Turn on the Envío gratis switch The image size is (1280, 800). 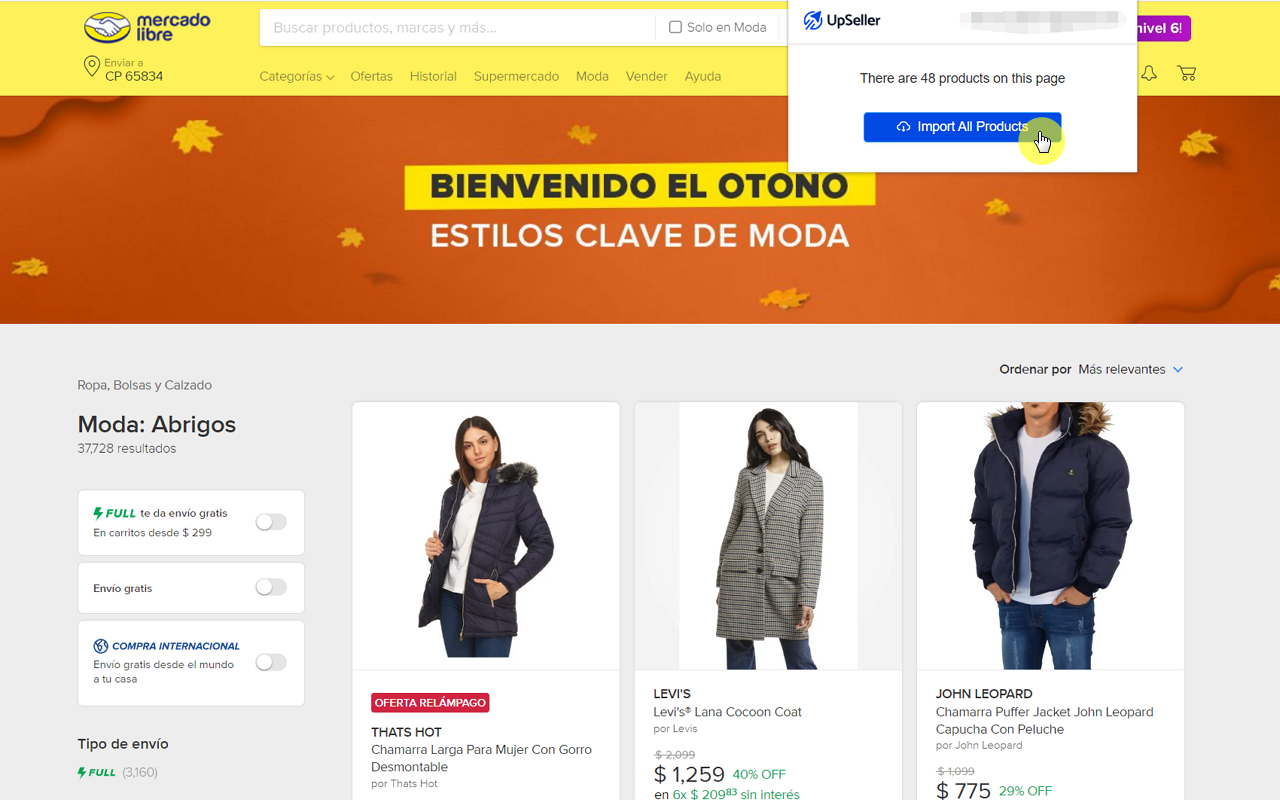coord(271,587)
